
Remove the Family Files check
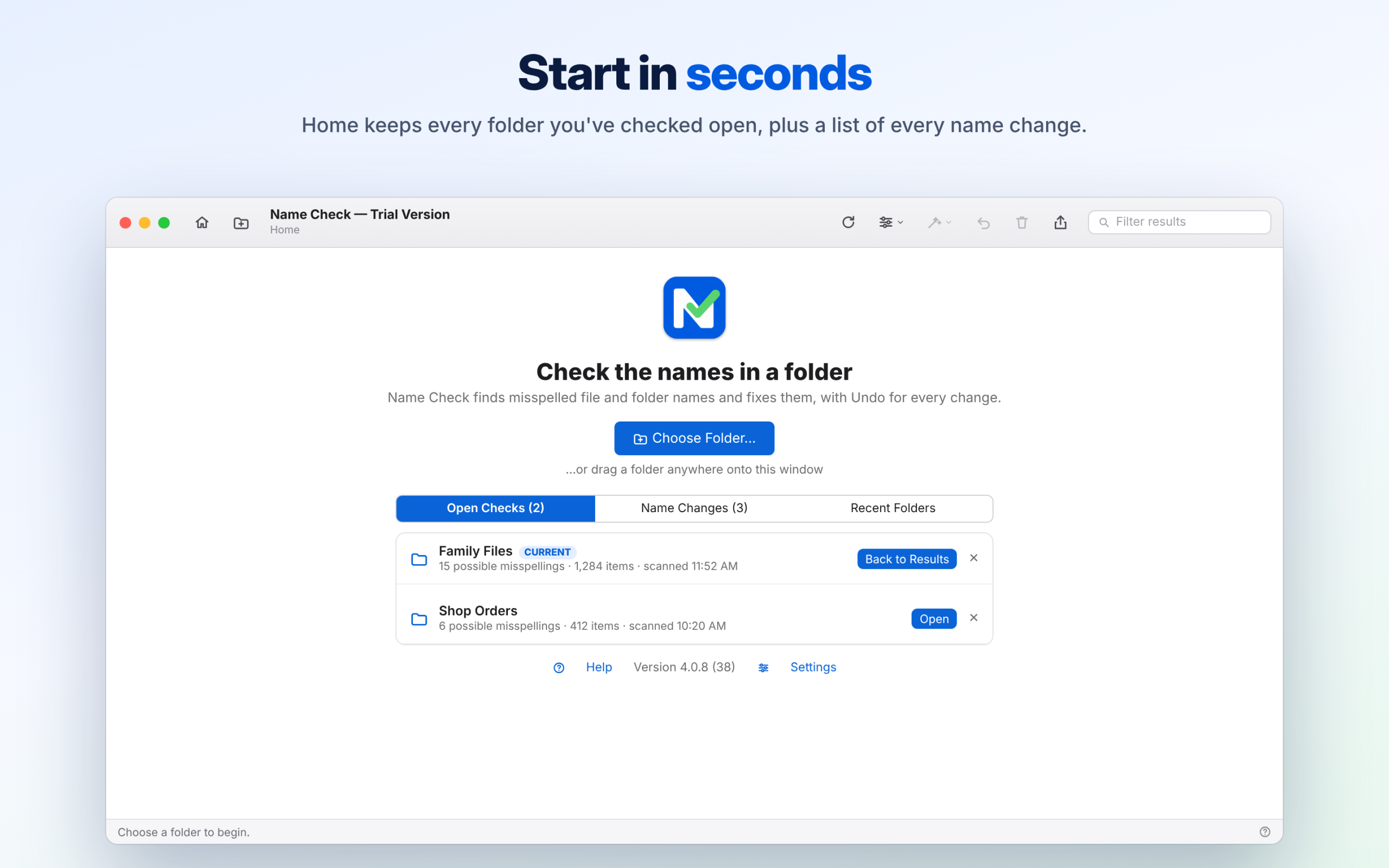tap(973, 558)
